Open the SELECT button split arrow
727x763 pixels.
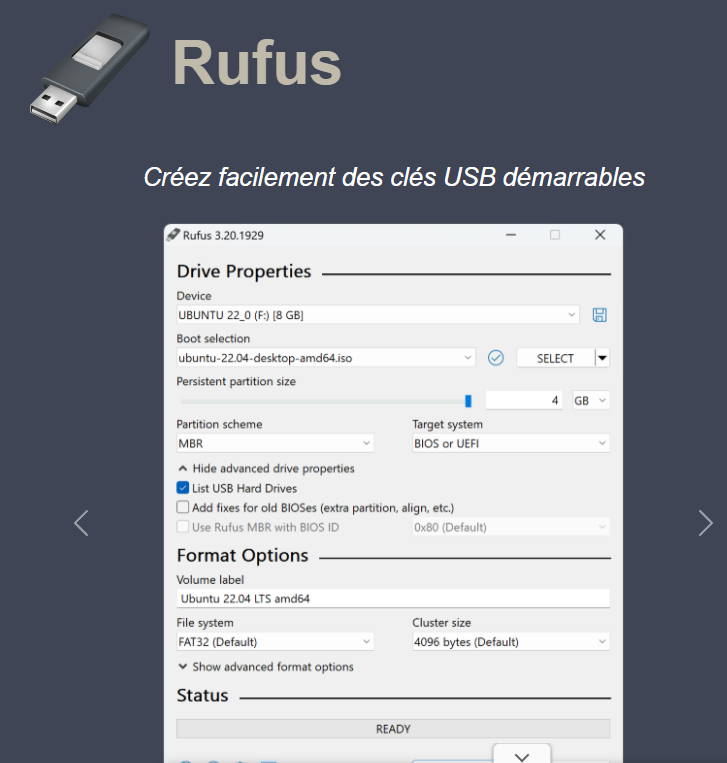(x=602, y=358)
